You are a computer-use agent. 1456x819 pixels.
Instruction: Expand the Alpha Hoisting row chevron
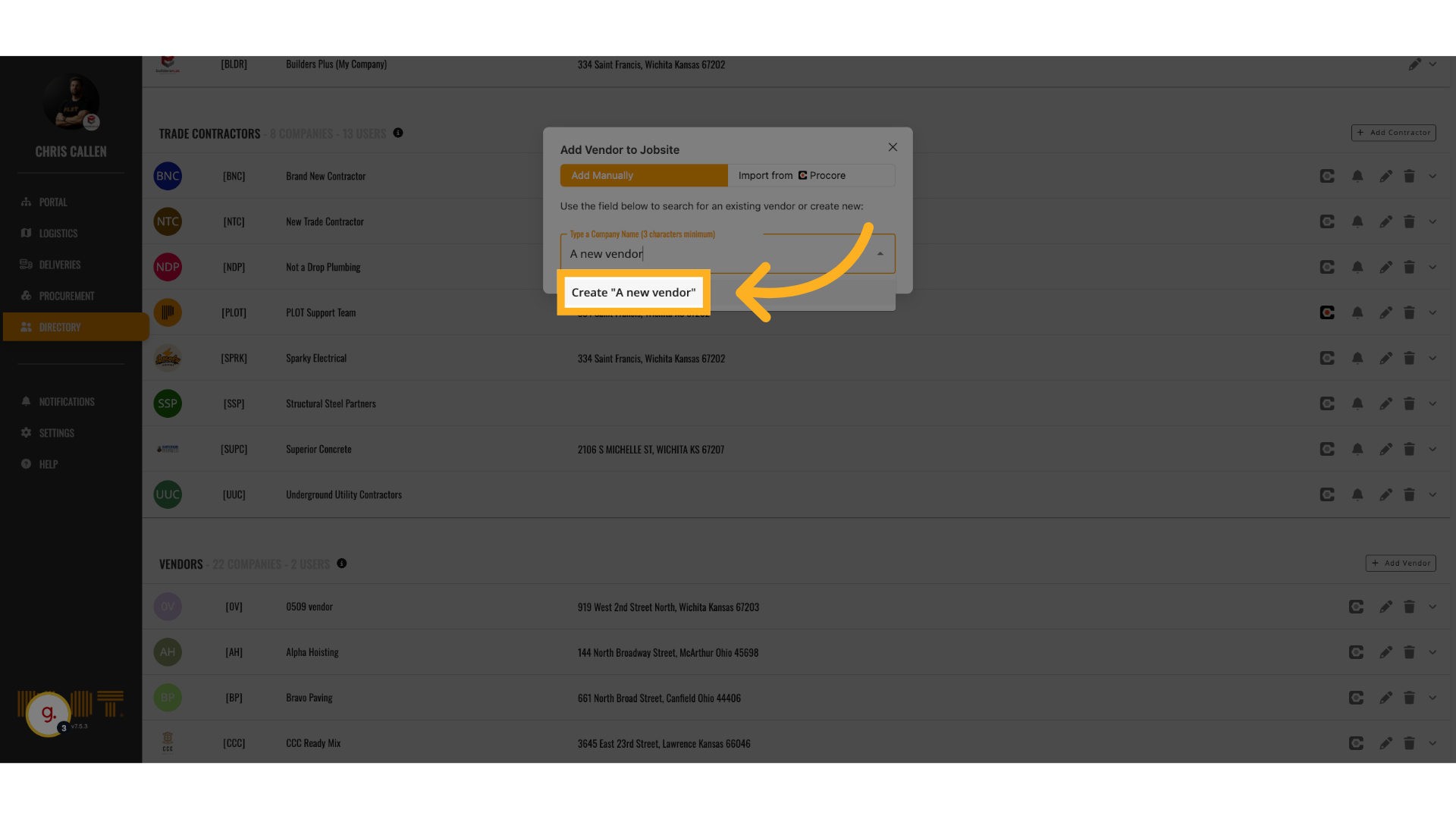coord(1432,652)
